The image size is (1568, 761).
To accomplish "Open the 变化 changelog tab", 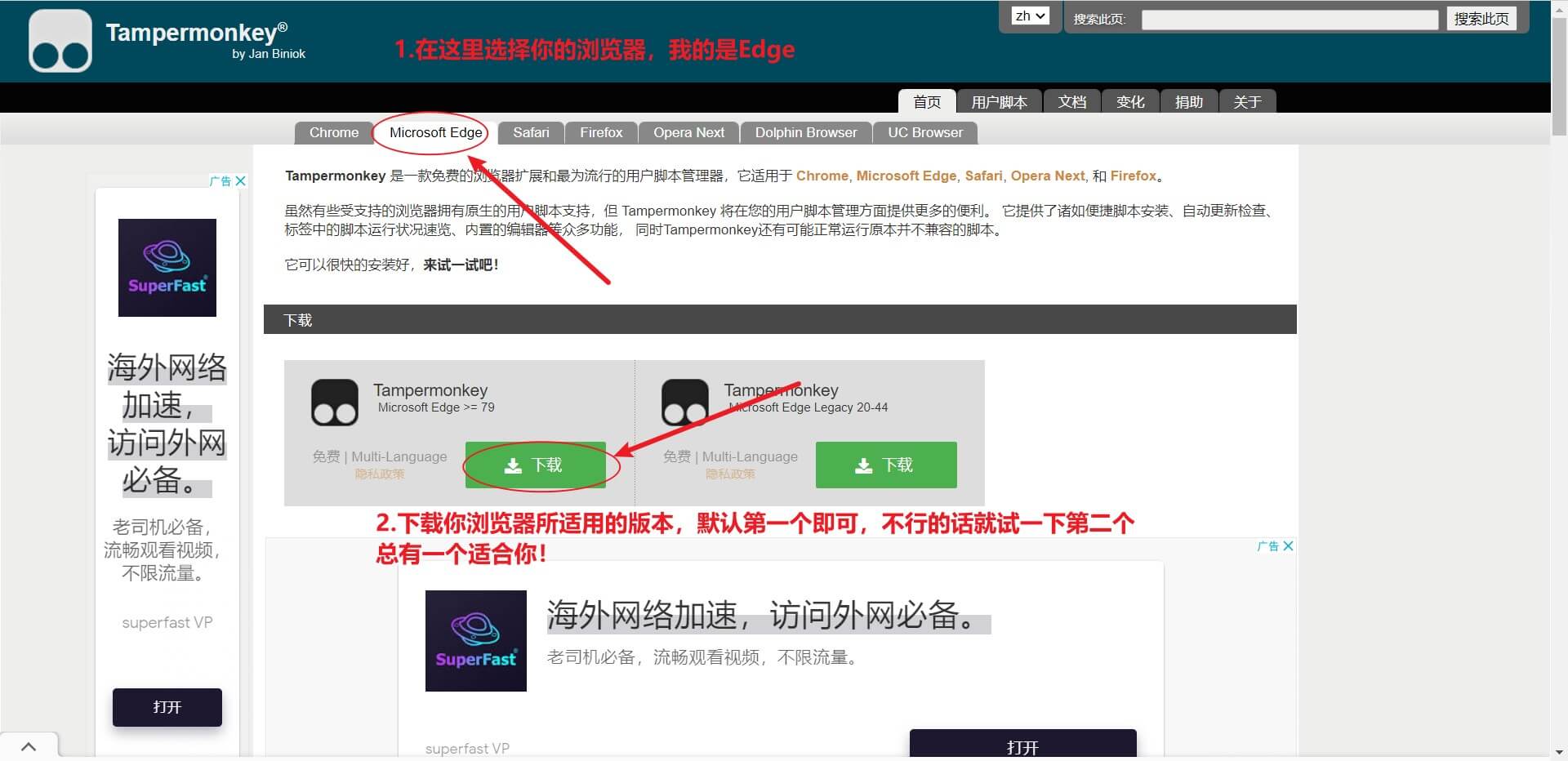I will pyautogui.click(x=1130, y=101).
